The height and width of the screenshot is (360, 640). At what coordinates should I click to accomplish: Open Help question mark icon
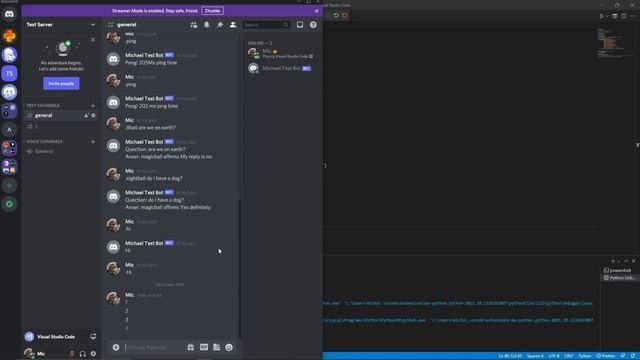[313, 25]
